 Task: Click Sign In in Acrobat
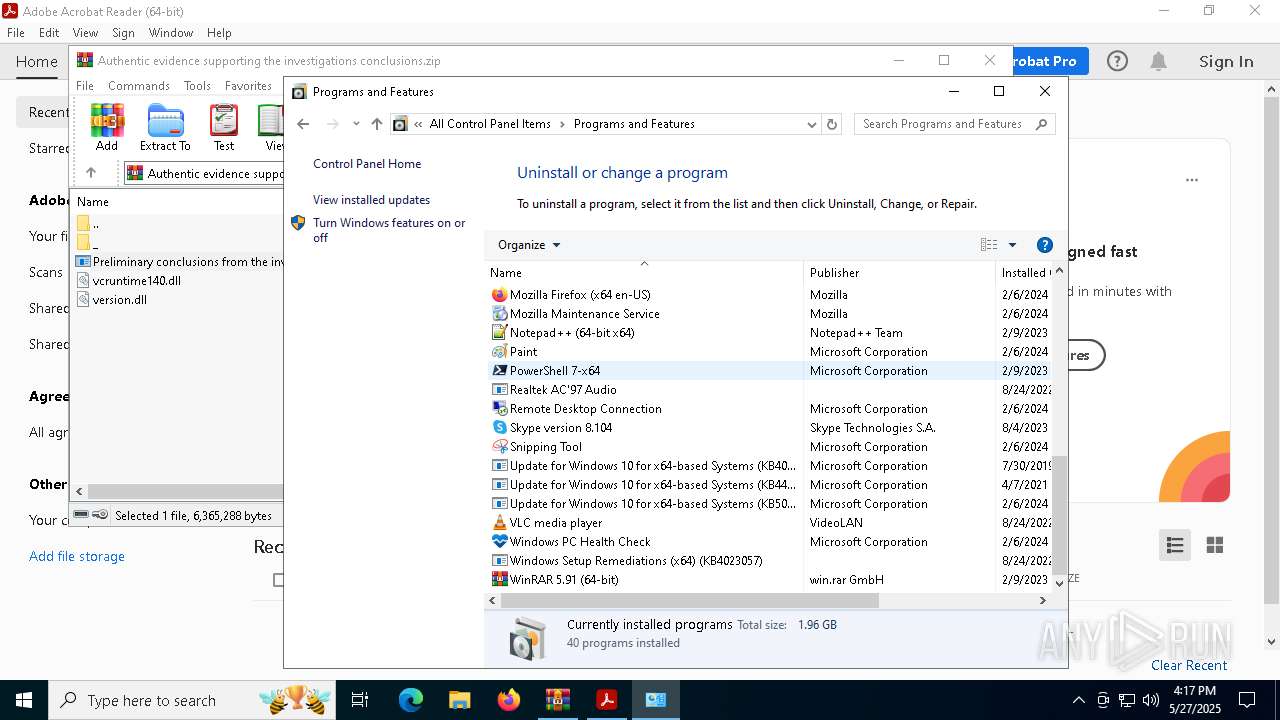pyautogui.click(x=1226, y=61)
